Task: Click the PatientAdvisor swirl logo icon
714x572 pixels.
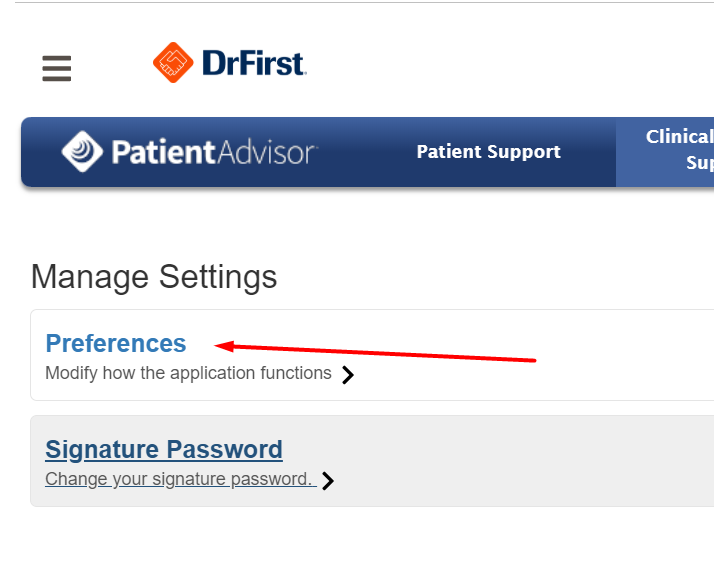Action: (82, 152)
